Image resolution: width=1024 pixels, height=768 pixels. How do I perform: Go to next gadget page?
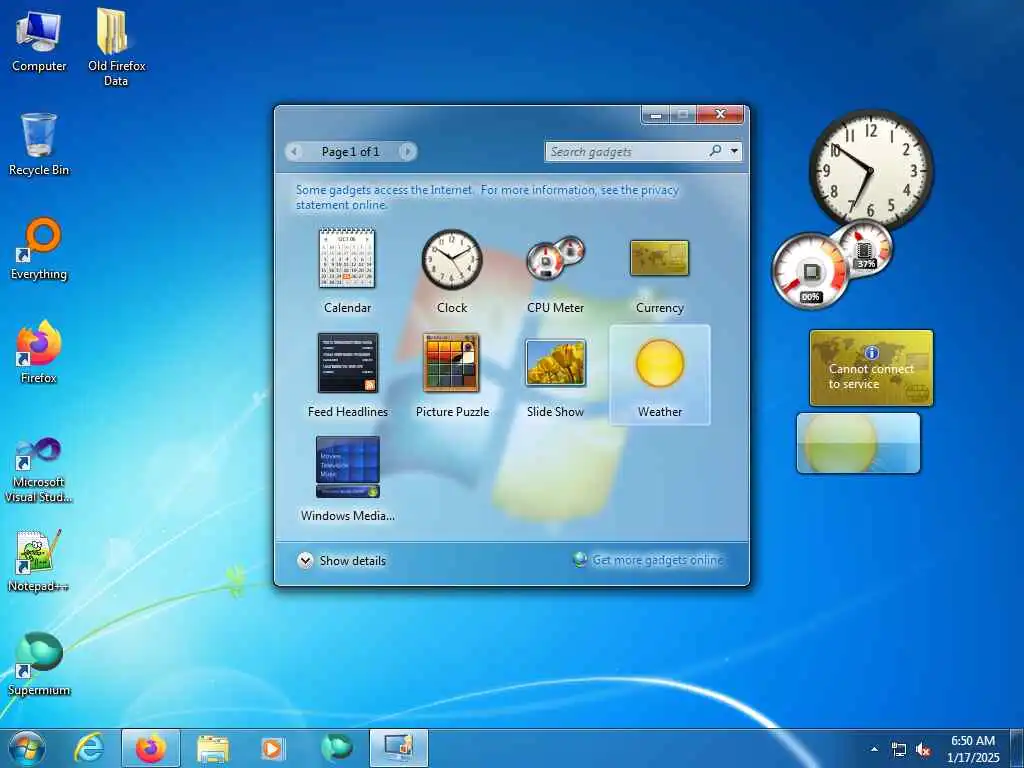click(408, 152)
